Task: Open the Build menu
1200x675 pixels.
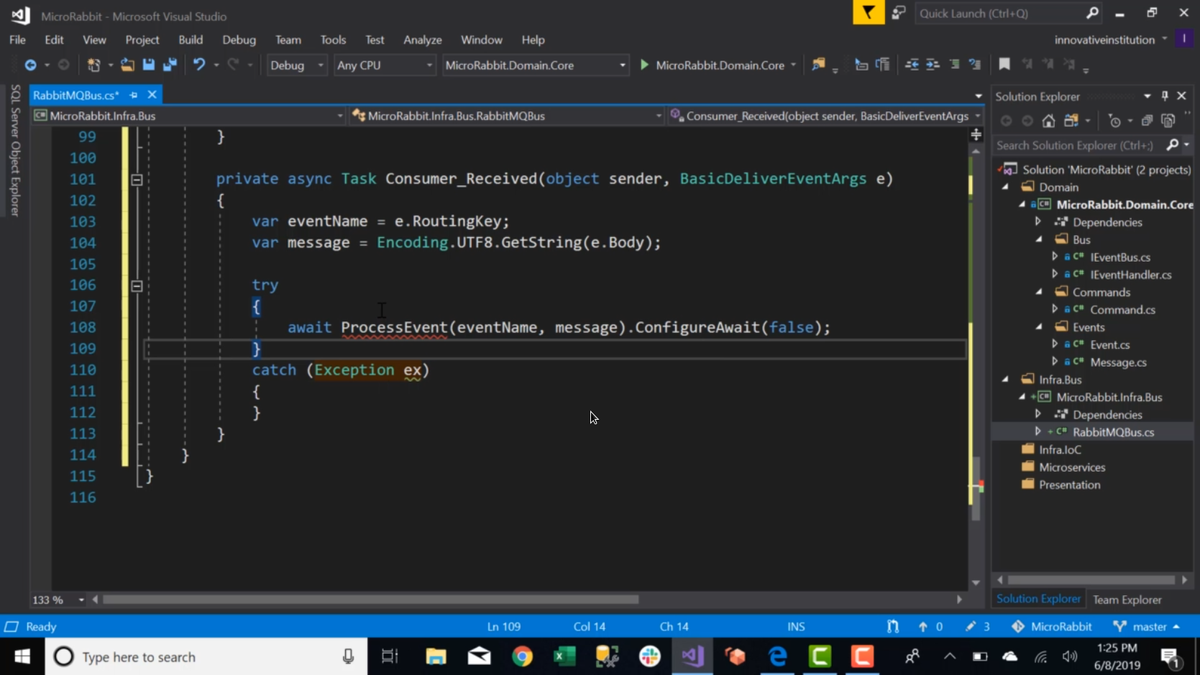Action: click(190, 40)
